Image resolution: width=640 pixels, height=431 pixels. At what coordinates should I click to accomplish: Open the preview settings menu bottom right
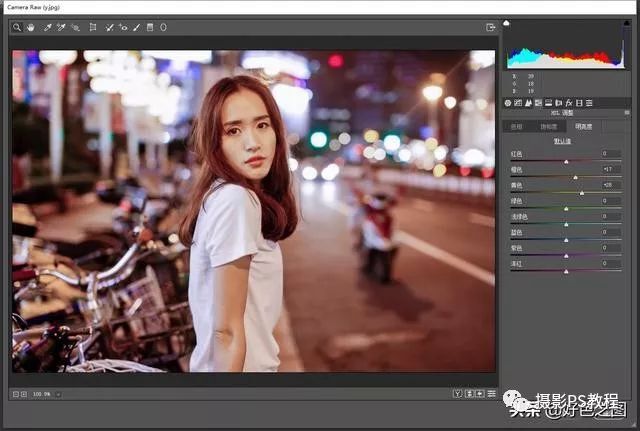click(491, 394)
